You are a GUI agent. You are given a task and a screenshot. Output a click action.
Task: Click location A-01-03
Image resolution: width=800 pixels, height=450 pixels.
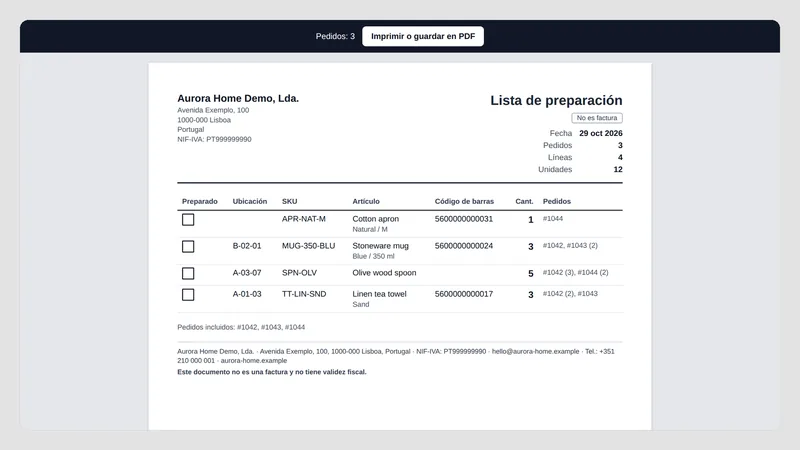(x=247, y=294)
